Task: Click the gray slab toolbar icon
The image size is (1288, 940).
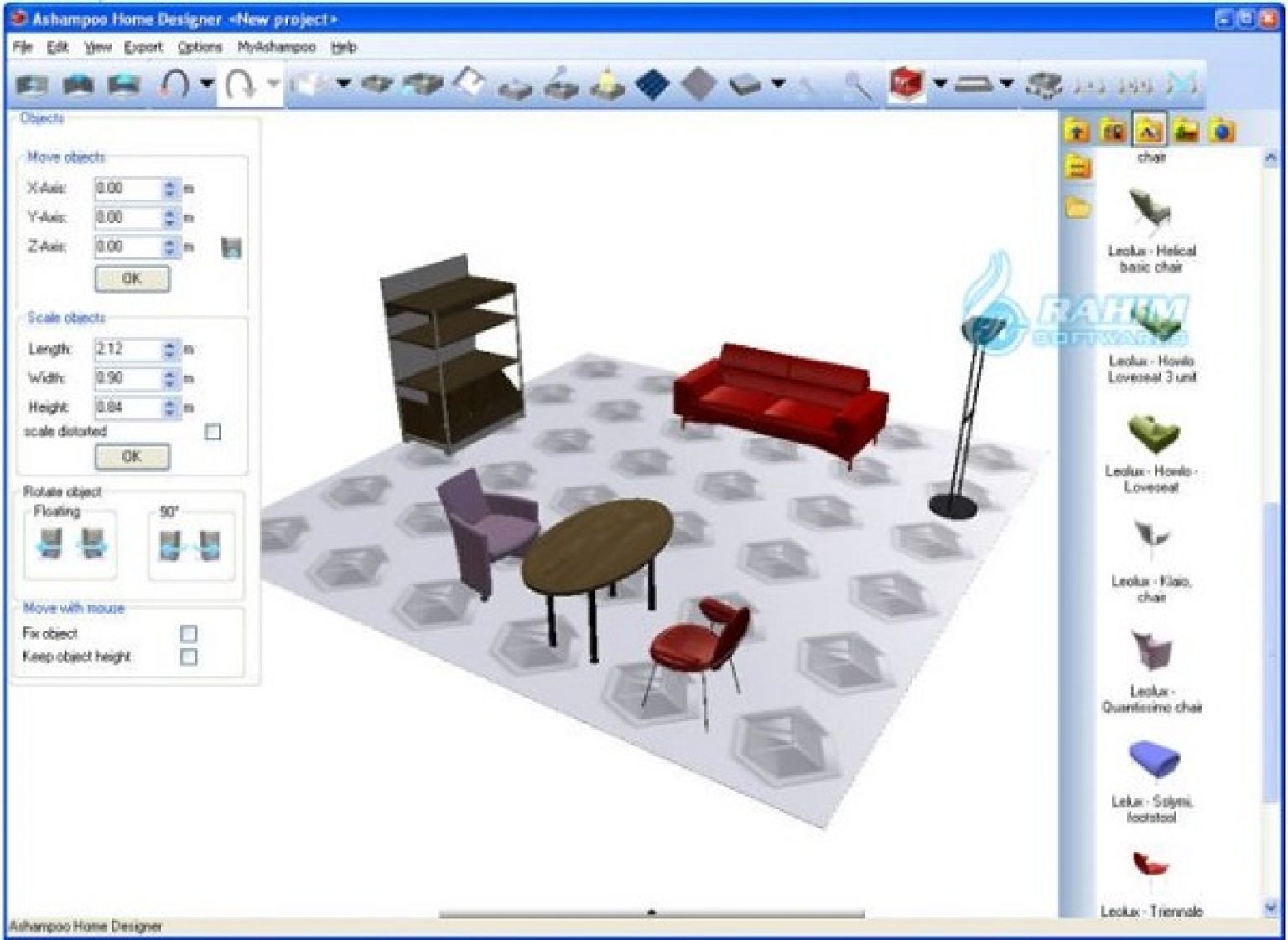Action: point(745,84)
